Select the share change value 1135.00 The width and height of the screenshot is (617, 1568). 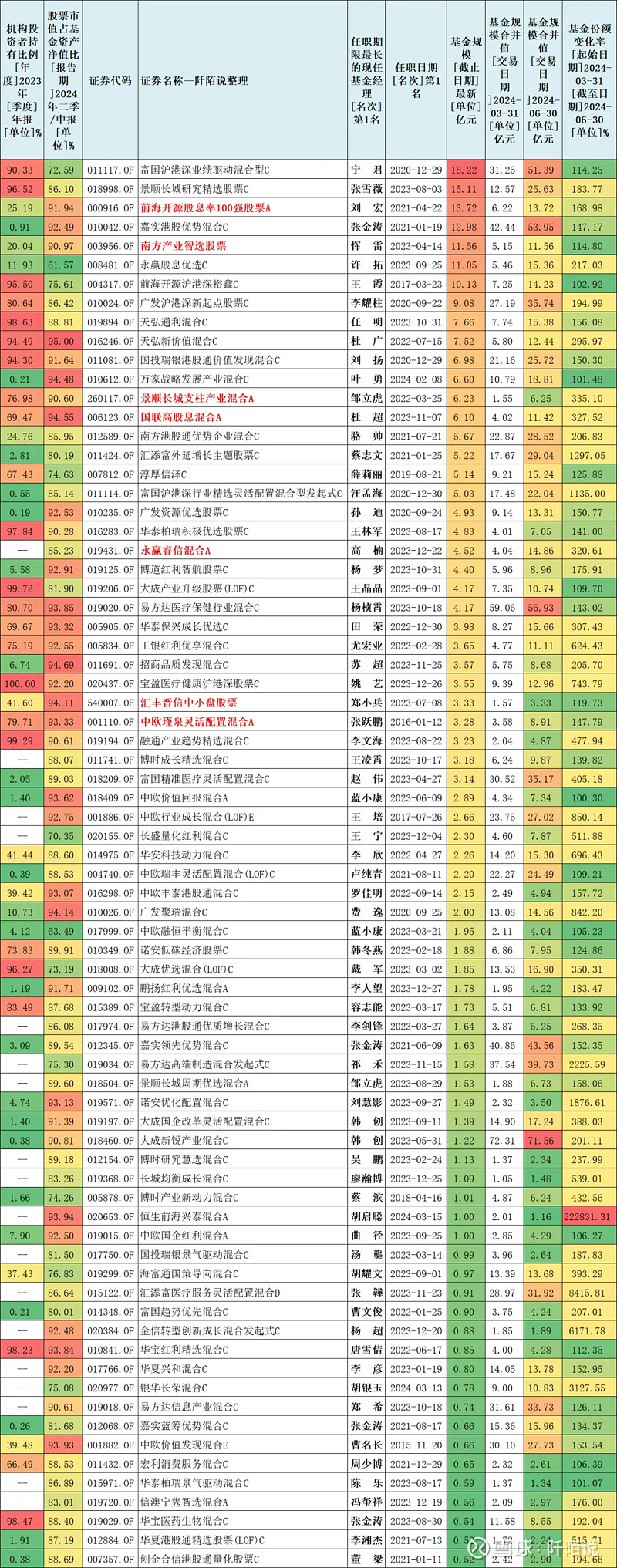[x=589, y=494]
